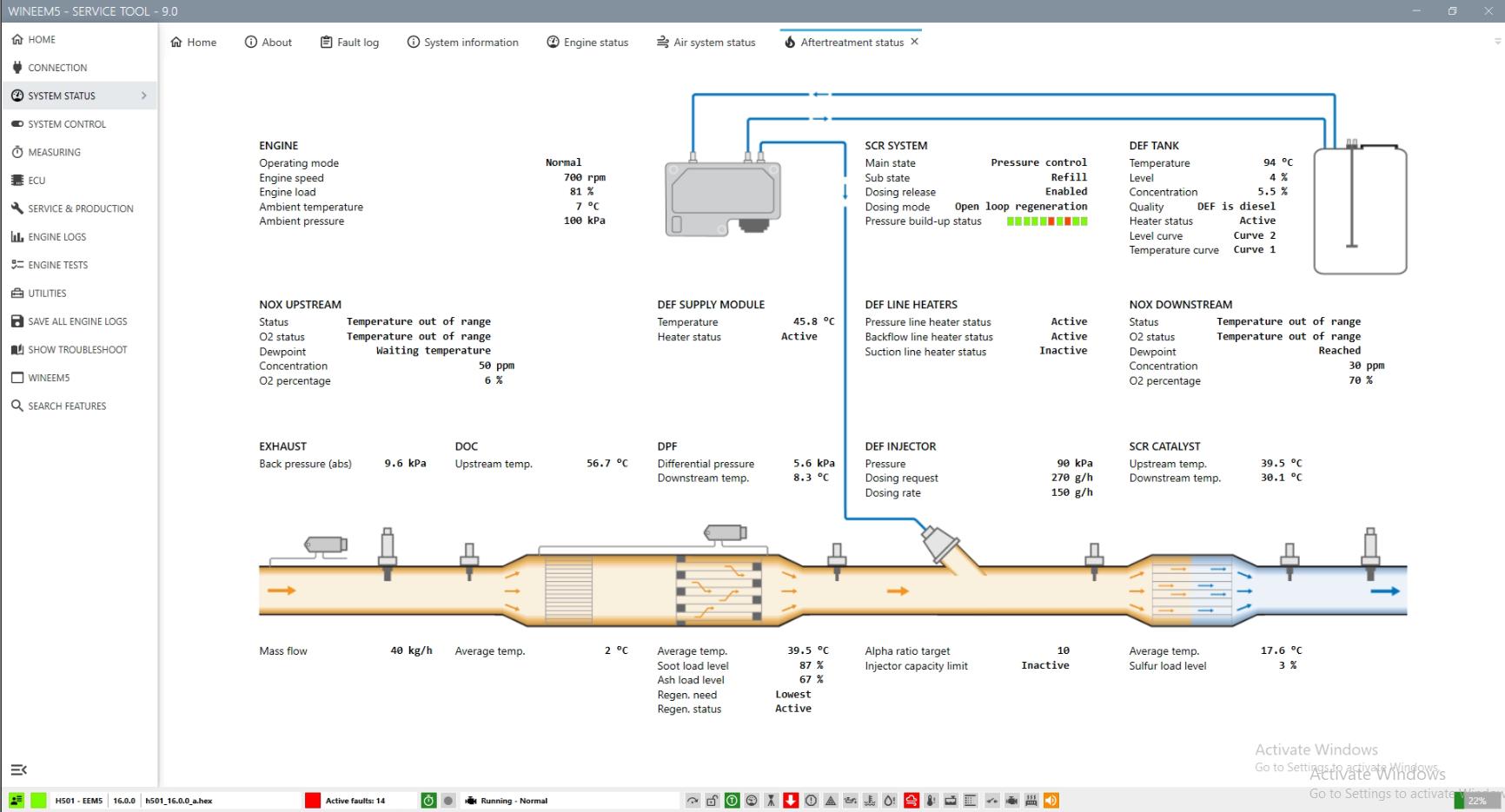Image resolution: width=1505 pixels, height=812 pixels.
Task: Close the Aftertreatment status tab
Action: [x=914, y=42]
